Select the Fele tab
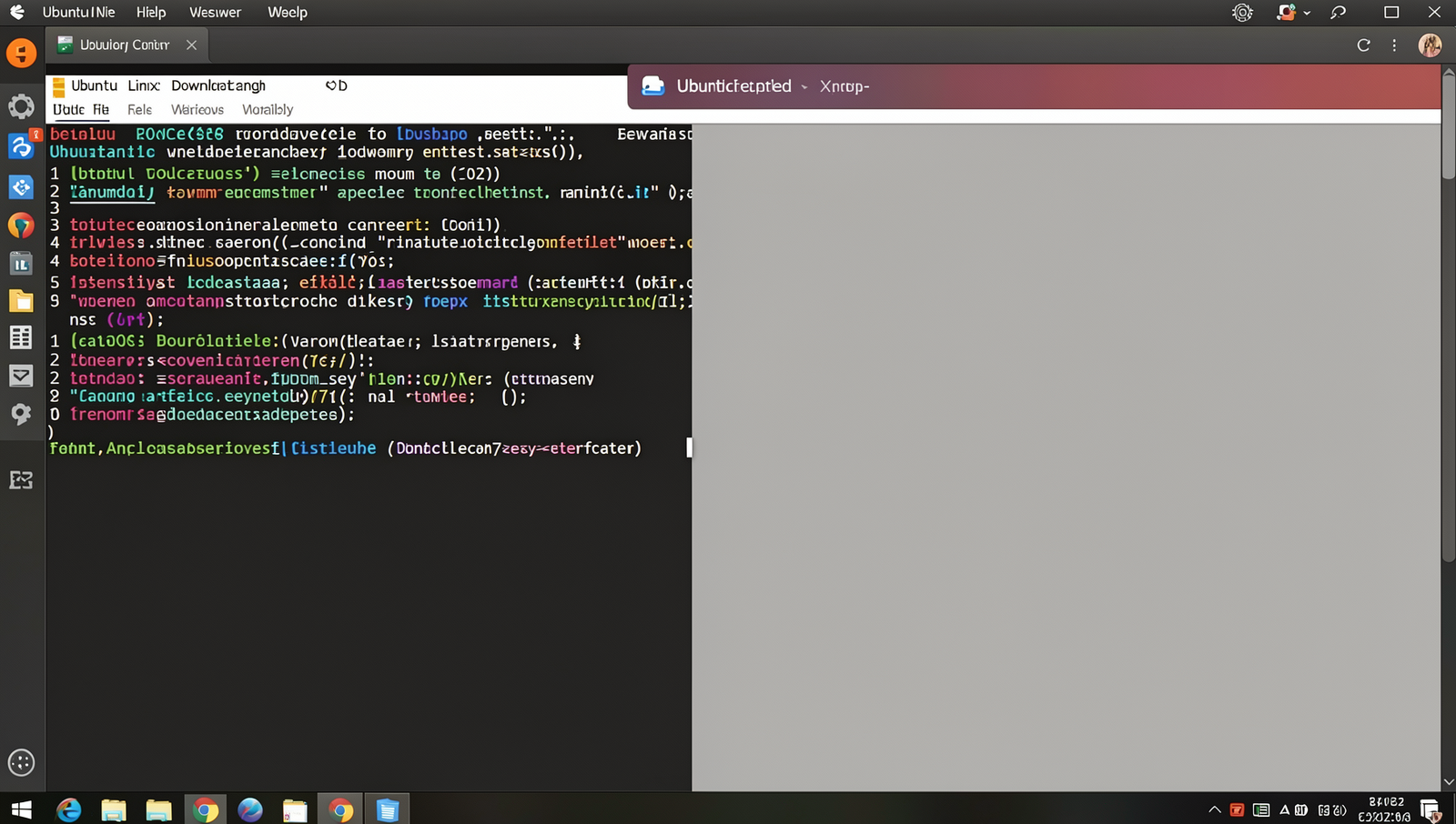The width and height of the screenshot is (1456, 824). tap(140, 109)
